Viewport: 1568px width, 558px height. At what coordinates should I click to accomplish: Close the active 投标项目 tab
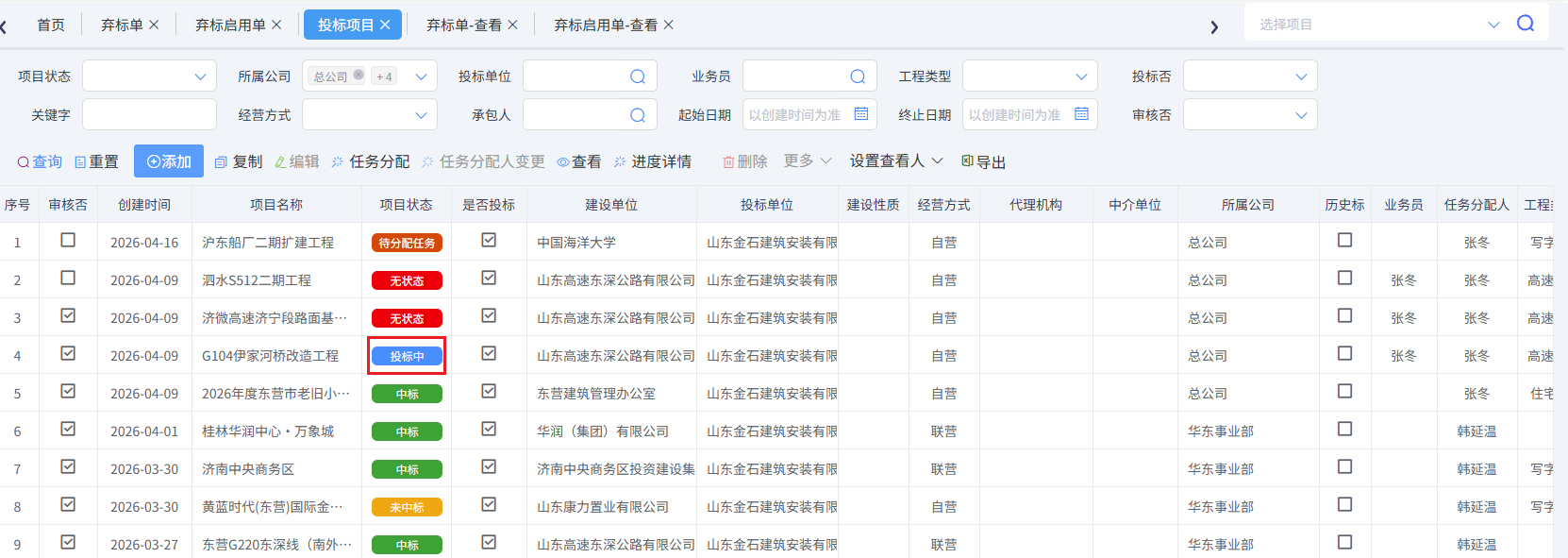click(385, 25)
